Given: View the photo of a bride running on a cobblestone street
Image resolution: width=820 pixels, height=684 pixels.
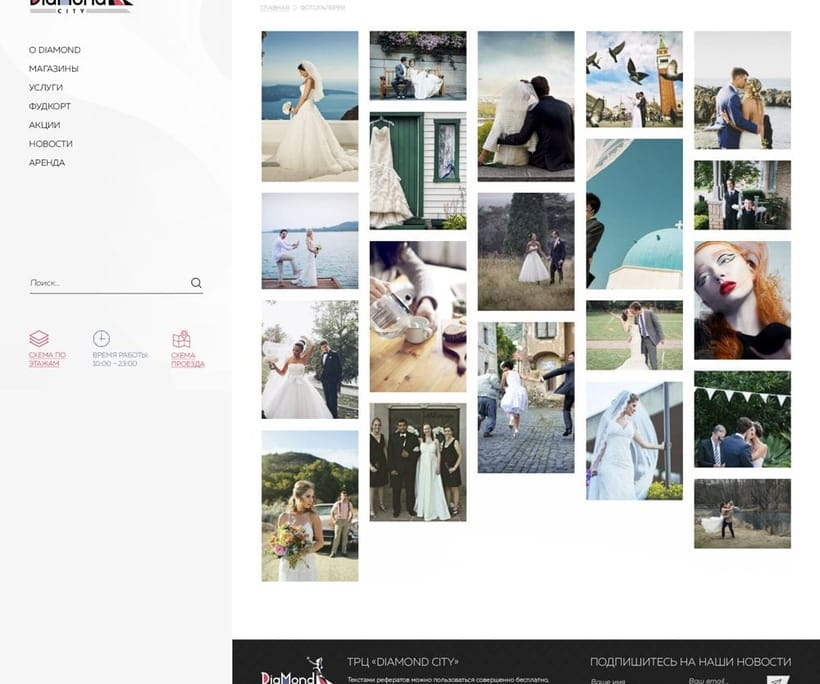Looking at the screenshot, I should tap(526, 397).
